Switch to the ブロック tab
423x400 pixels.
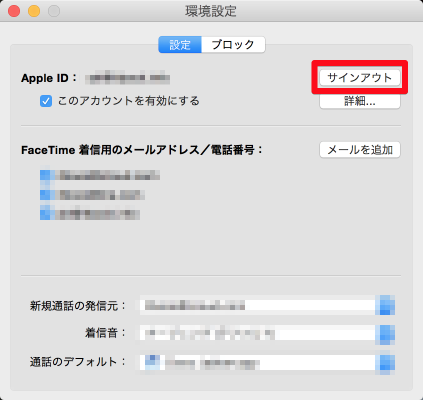coord(233,45)
